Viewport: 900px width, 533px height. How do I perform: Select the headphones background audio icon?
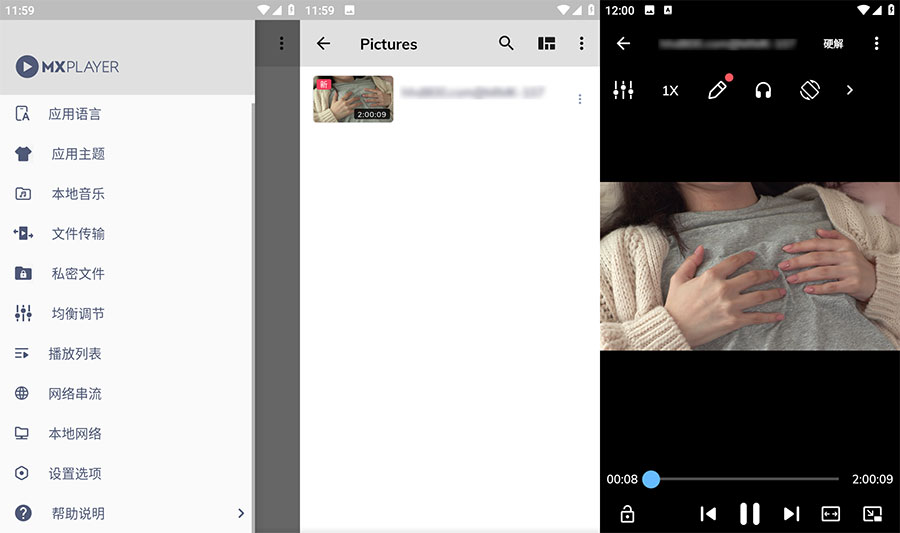click(x=763, y=90)
